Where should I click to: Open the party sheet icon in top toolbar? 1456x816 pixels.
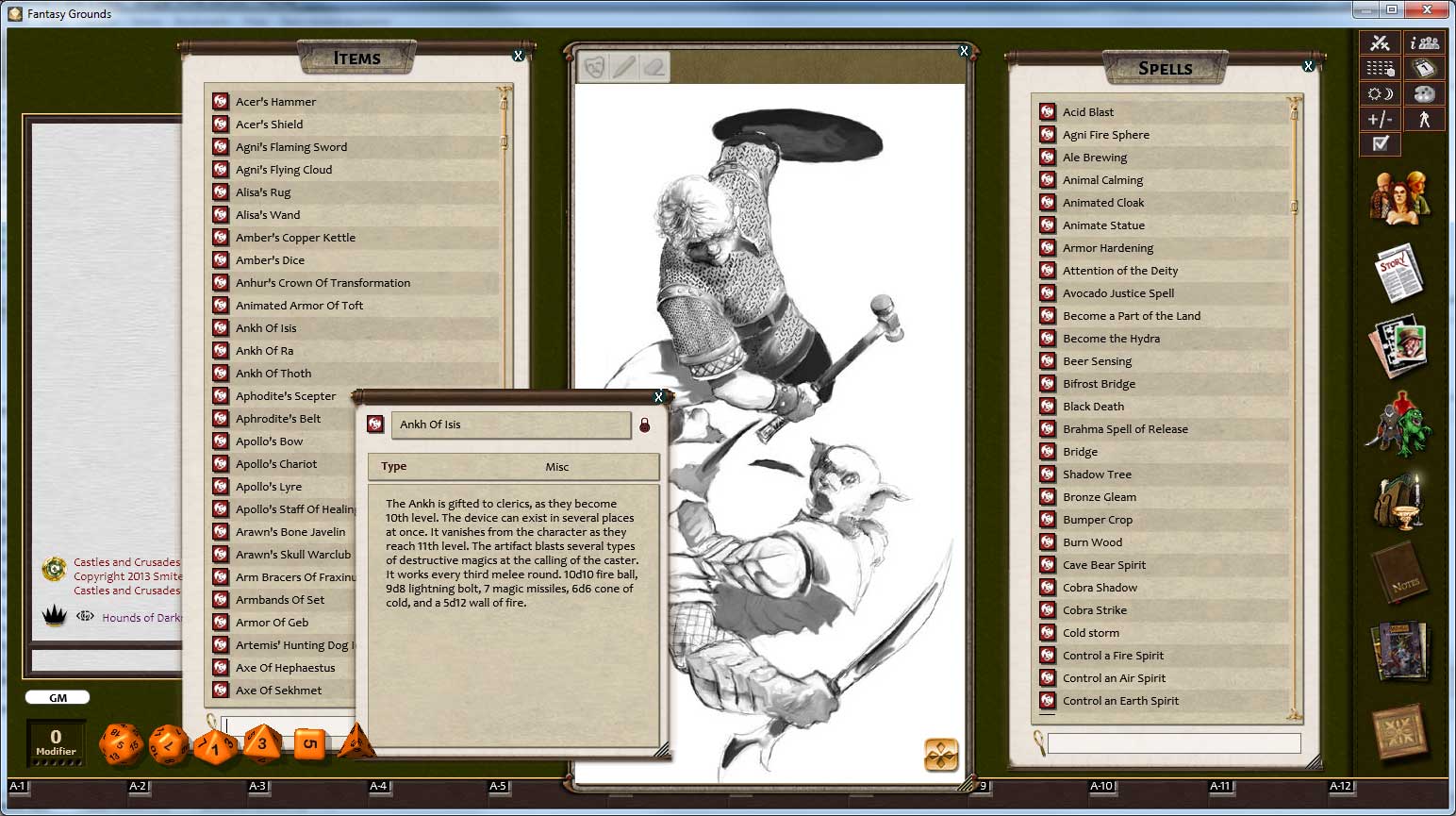pos(1424,42)
